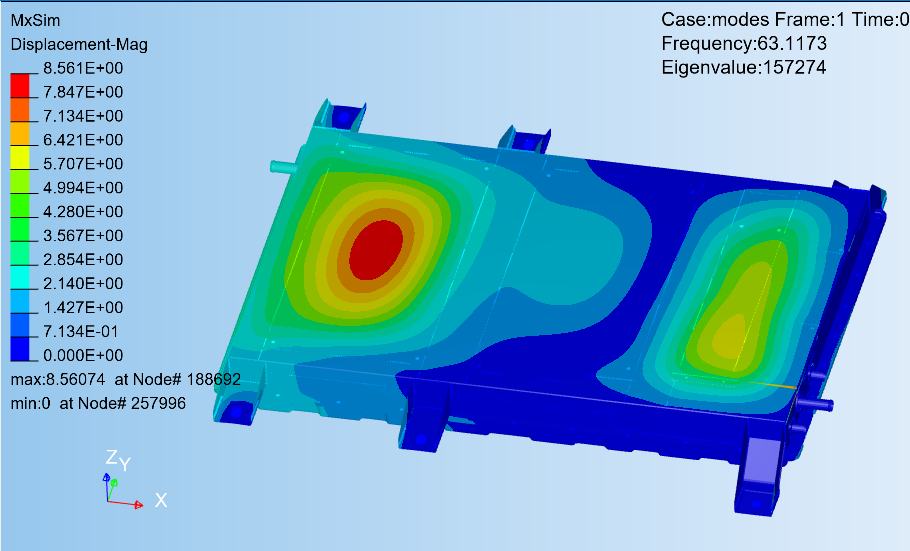The image size is (910, 551).
Task: Click the legend value 2.140E+00
Action: point(83,283)
